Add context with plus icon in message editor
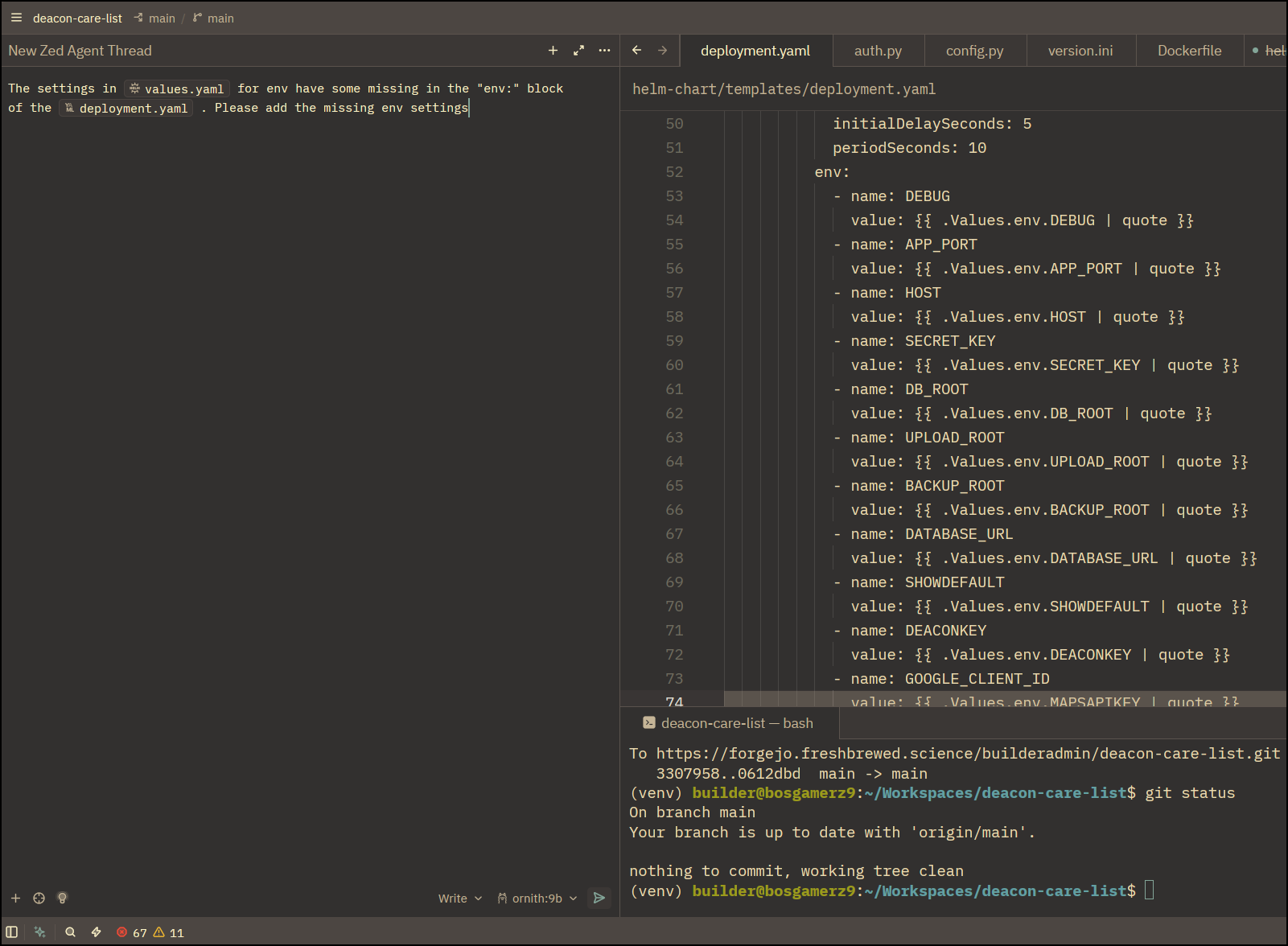 (15, 898)
